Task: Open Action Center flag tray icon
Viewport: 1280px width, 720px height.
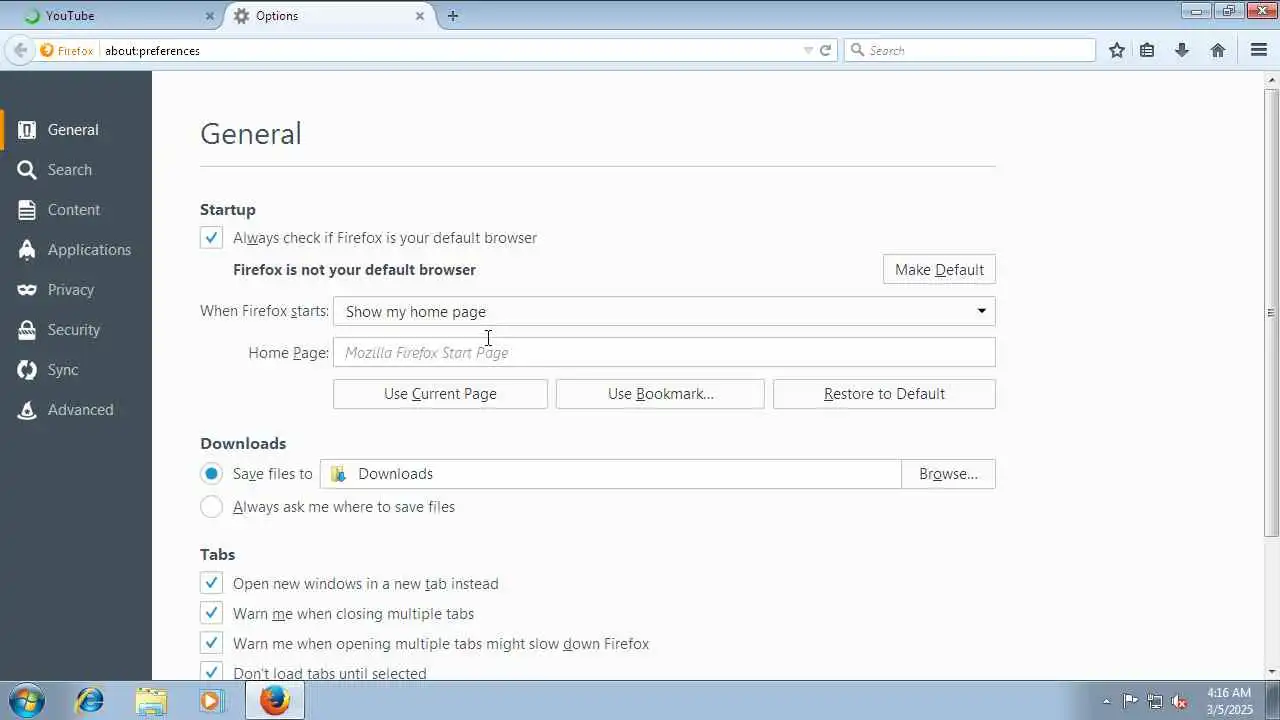Action: 1130,701
